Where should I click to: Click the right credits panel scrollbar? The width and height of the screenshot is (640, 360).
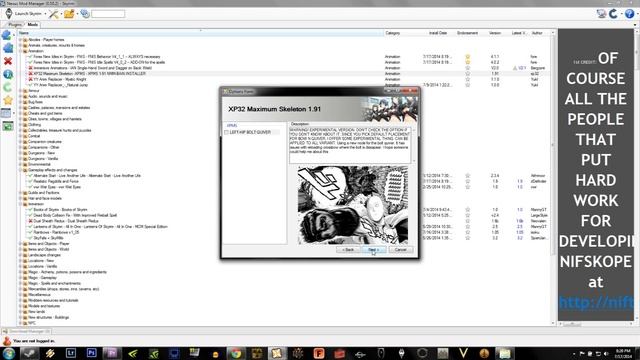636,176
